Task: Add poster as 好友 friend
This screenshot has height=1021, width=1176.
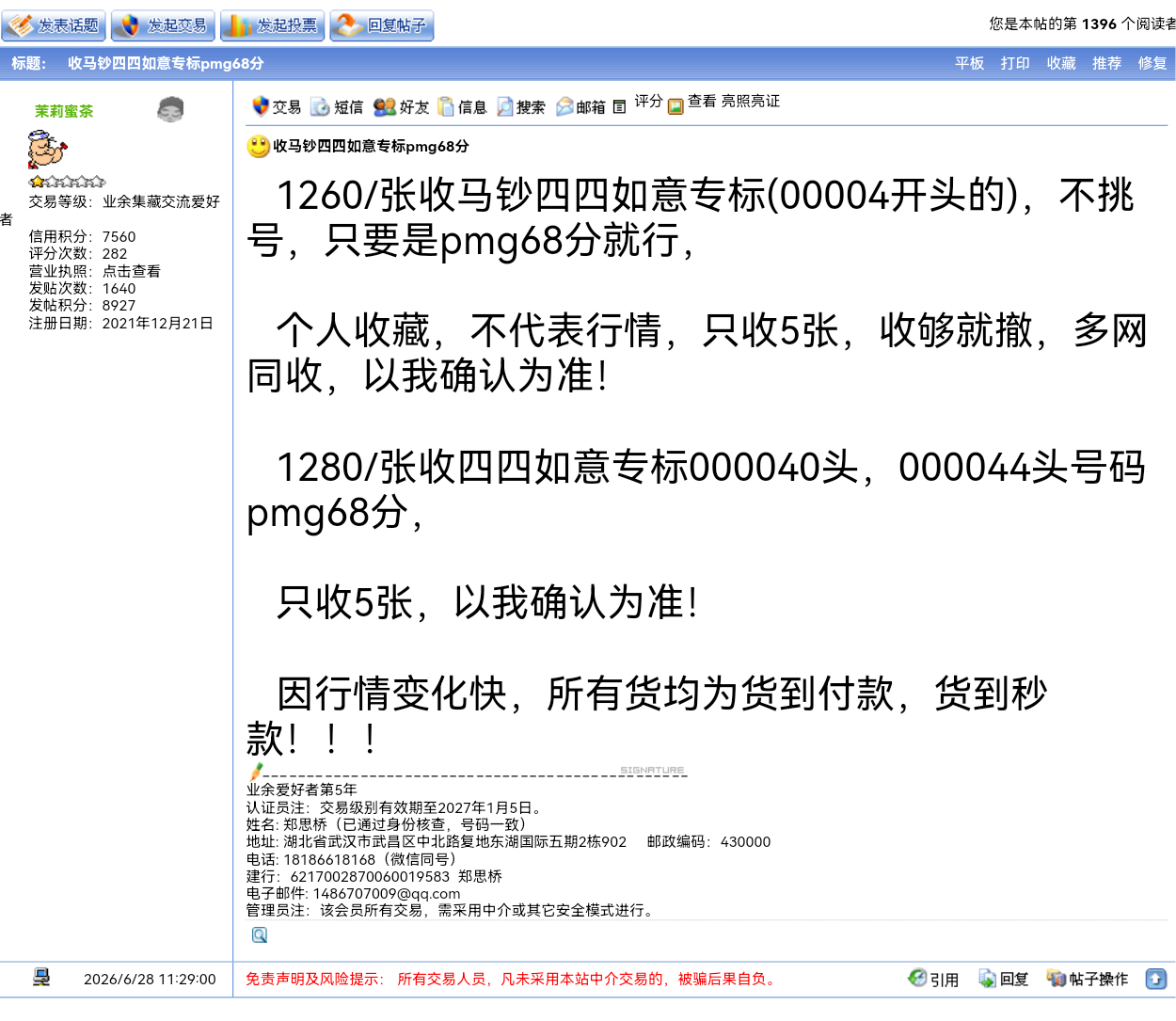Action: pos(402,107)
